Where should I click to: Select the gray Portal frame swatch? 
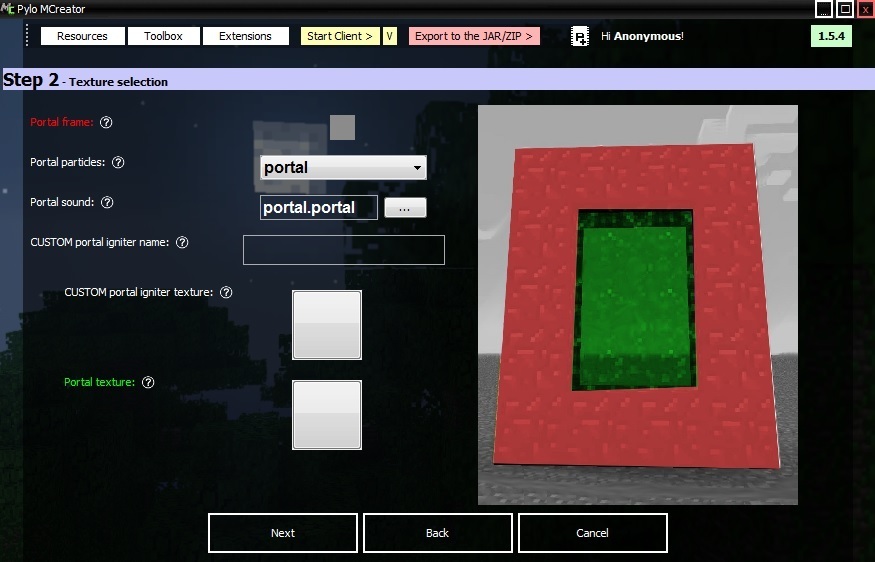pyautogui.click(x=342, y=127)
